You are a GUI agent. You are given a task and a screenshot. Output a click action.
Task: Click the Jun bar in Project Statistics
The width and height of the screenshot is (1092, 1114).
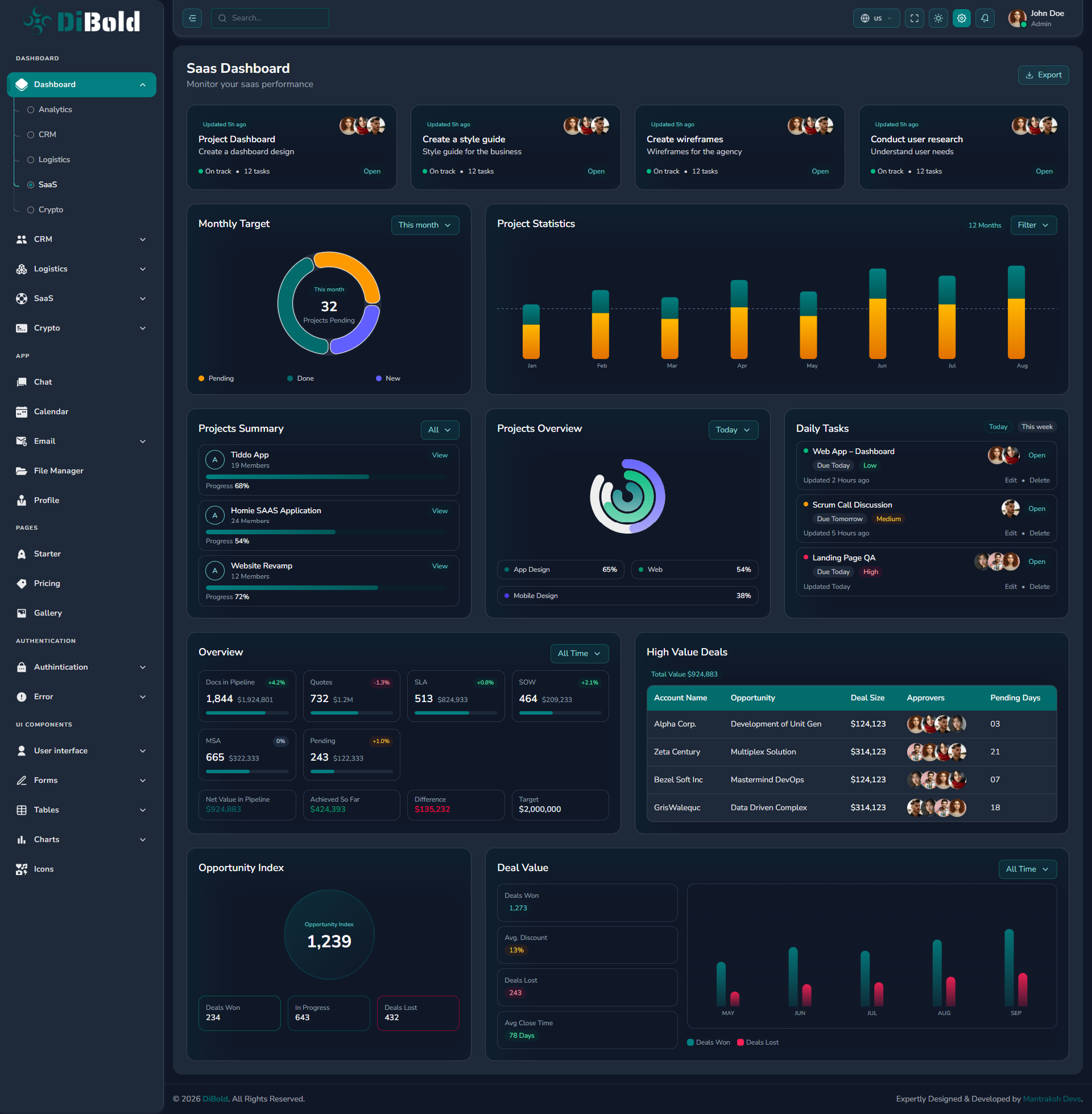[x=878, y=314]
